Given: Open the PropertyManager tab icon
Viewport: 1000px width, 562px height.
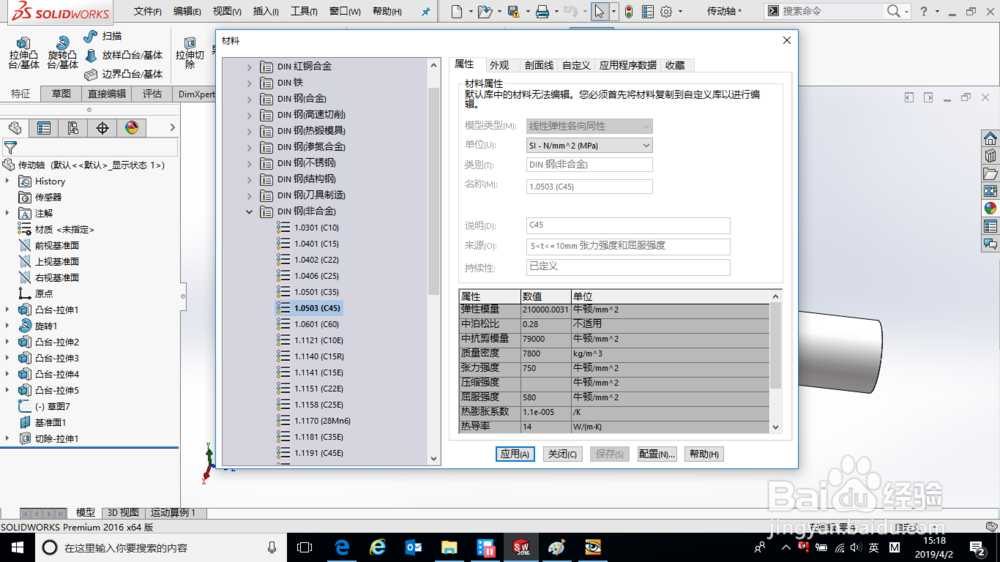Looking at the screenshot, I should pyautogui.click(x=44, y=128).
